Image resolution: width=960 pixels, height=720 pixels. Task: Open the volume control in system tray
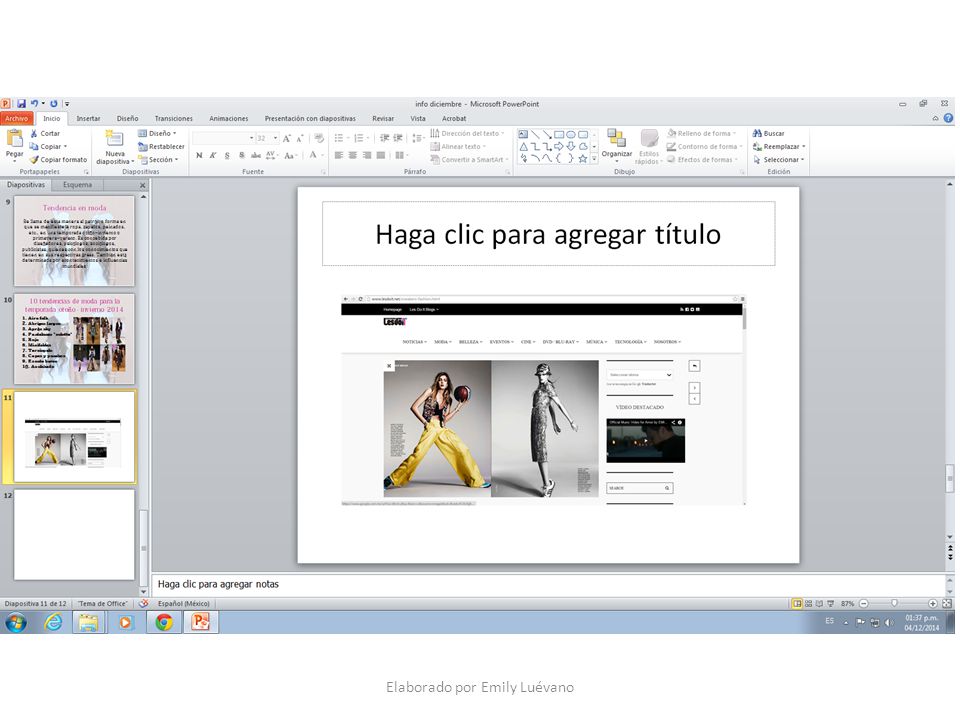[x=888, y=623]
